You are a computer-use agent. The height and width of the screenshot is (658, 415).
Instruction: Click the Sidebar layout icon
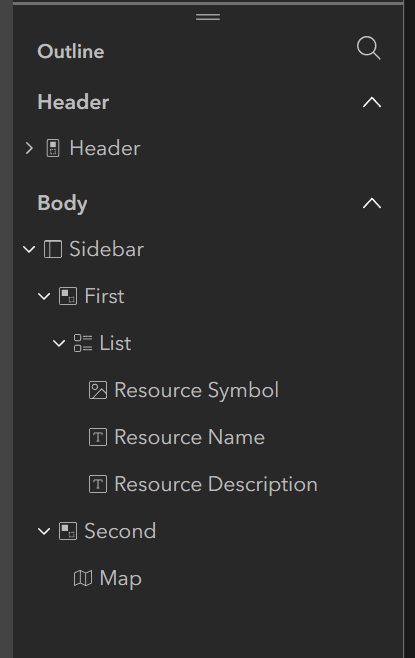point(53,249)
